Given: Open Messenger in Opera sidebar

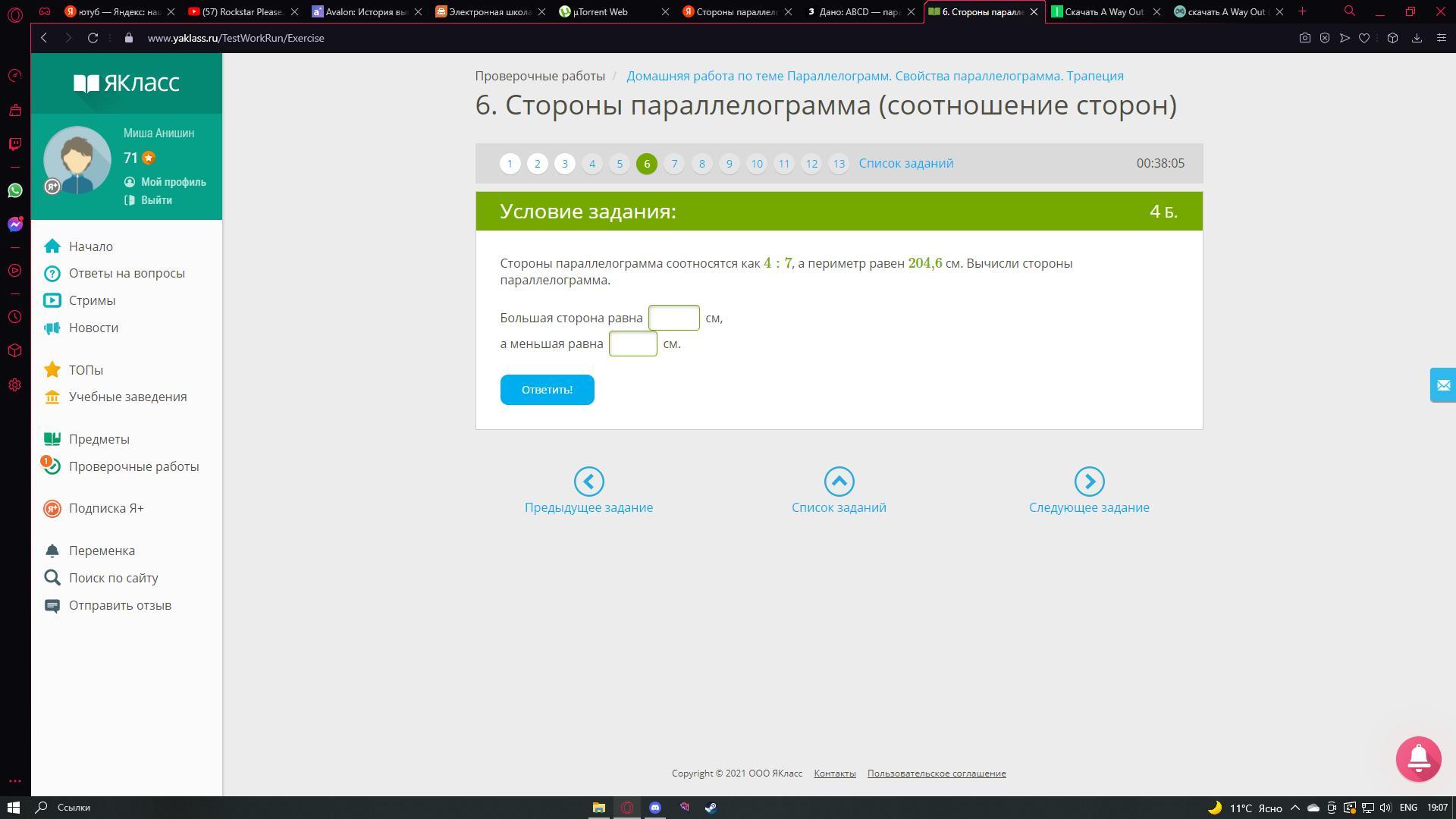Looking at the screenshot, I should click(x=15, y=224).
